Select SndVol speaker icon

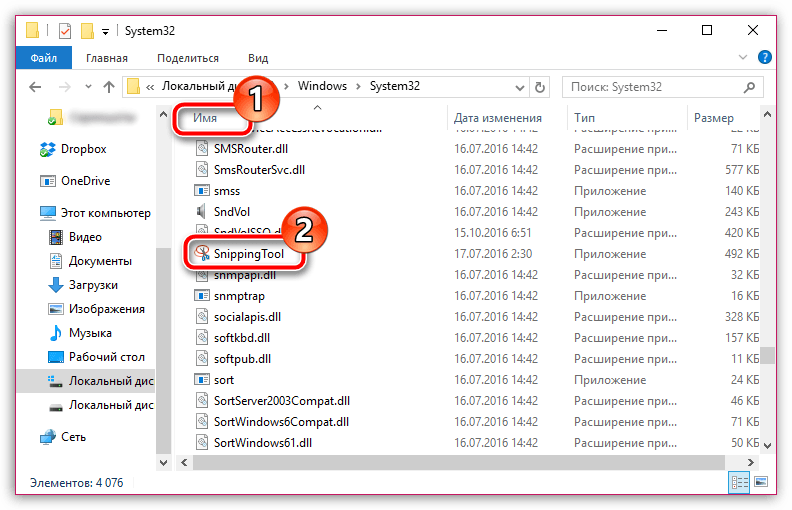(201, 212)
